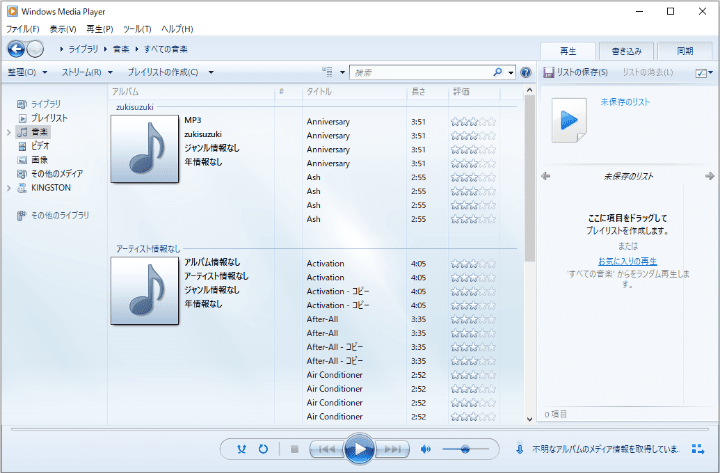Go to the previous list arrow

(546, 176)
